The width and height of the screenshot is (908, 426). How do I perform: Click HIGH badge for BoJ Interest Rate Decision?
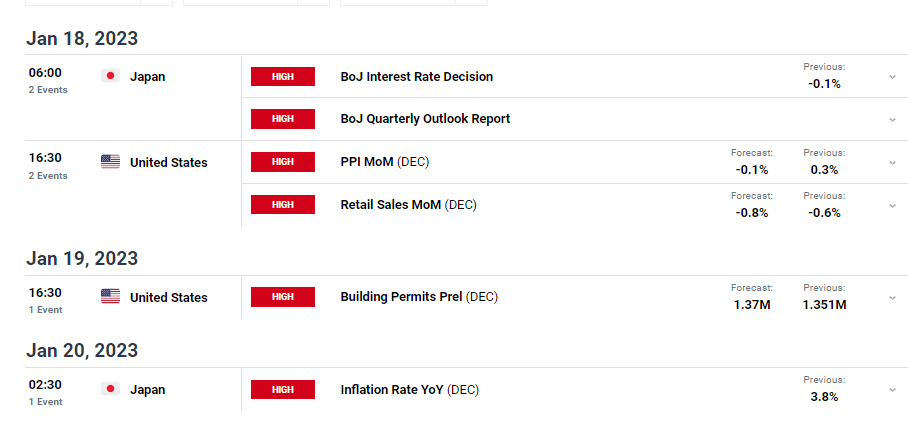pos(283,76)
